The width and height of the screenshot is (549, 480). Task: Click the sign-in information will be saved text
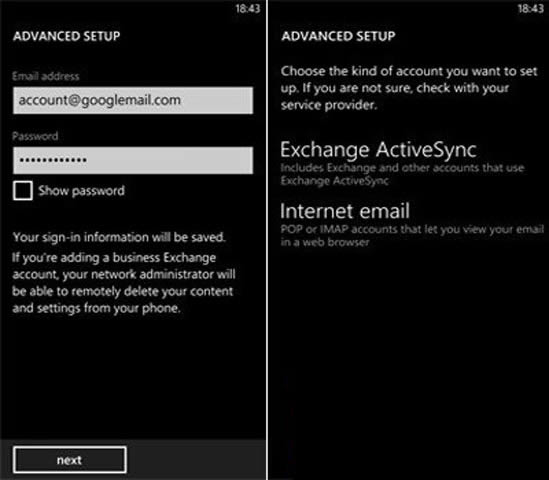(x=119, y=237)
